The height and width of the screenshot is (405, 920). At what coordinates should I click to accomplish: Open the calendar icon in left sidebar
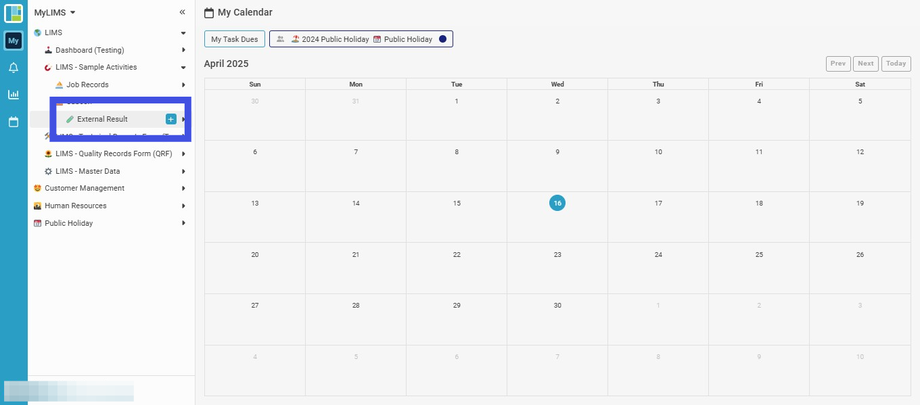[13, 122]
